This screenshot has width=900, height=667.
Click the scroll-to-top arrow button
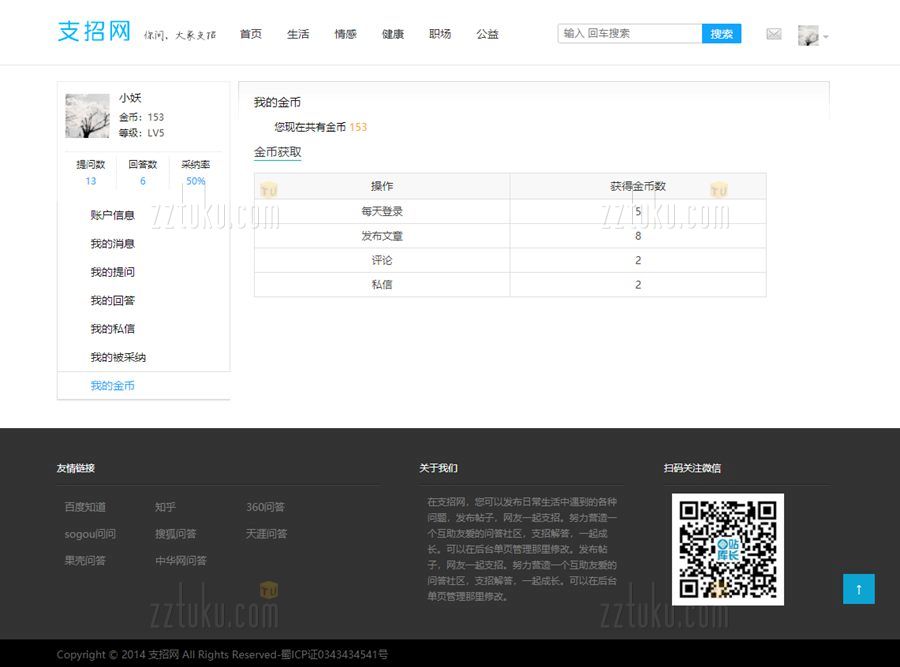[x=858, y=589]
